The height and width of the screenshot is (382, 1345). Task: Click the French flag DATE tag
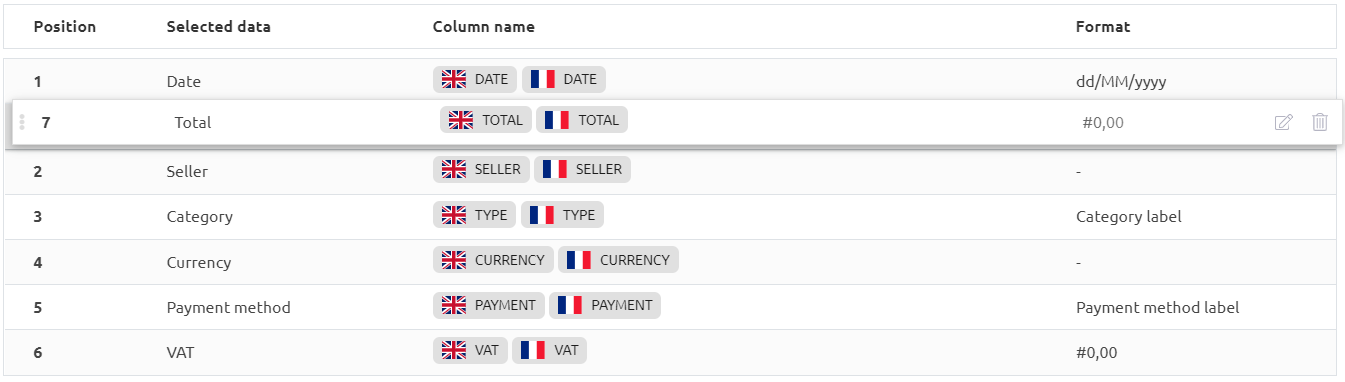point(564,80)
